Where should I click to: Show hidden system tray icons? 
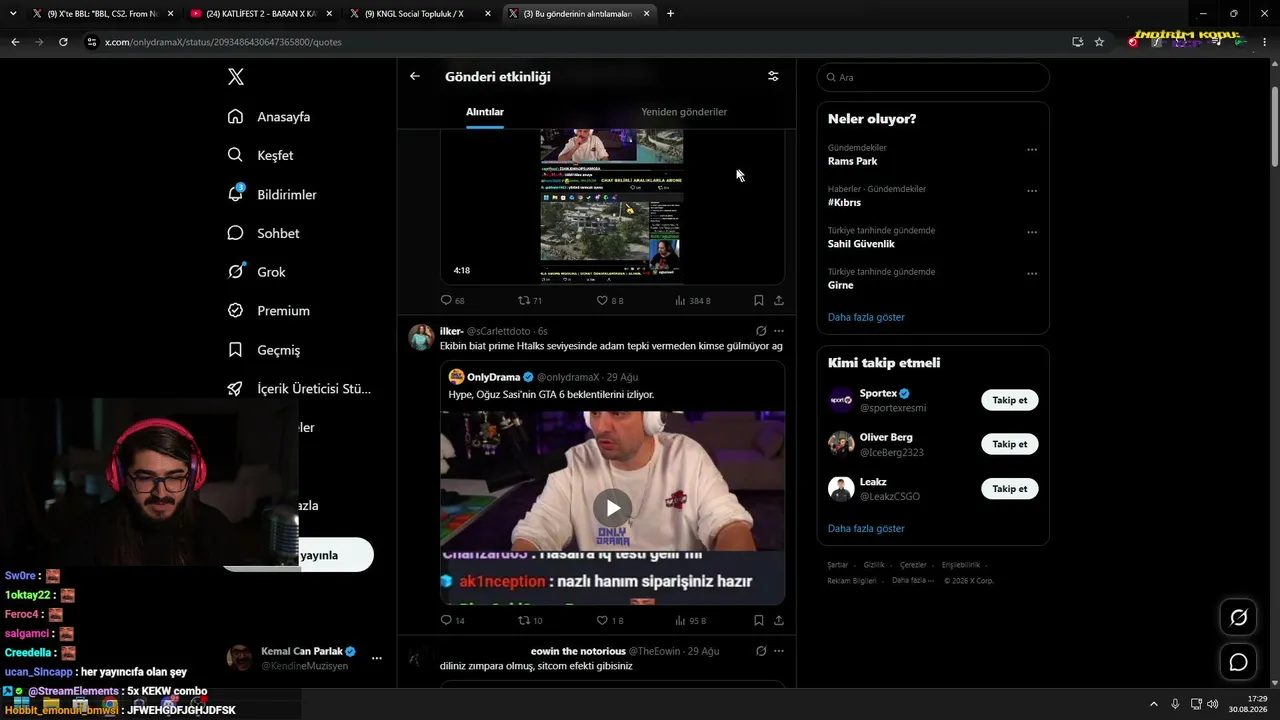1153,704
